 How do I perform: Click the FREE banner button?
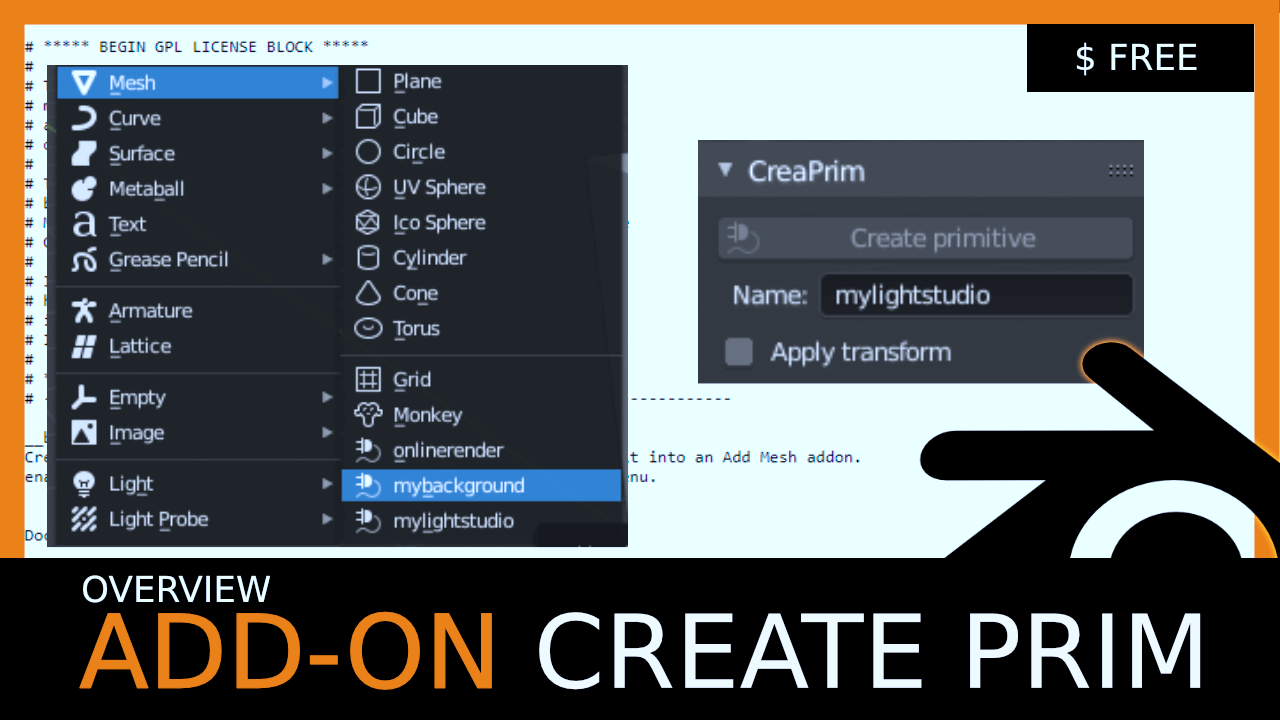1139,58
